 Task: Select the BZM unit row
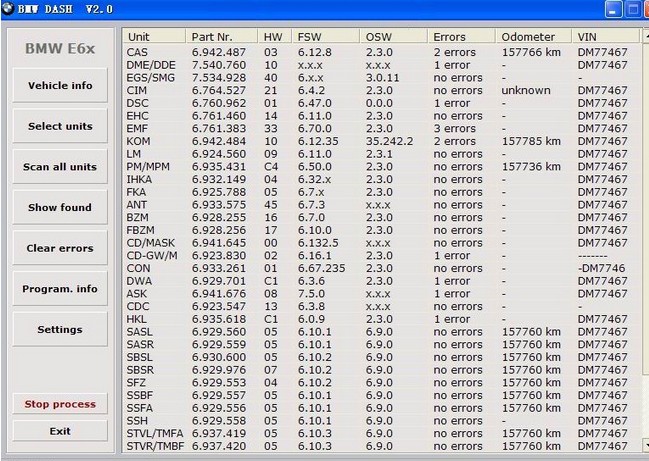click(x=381, y=218)
